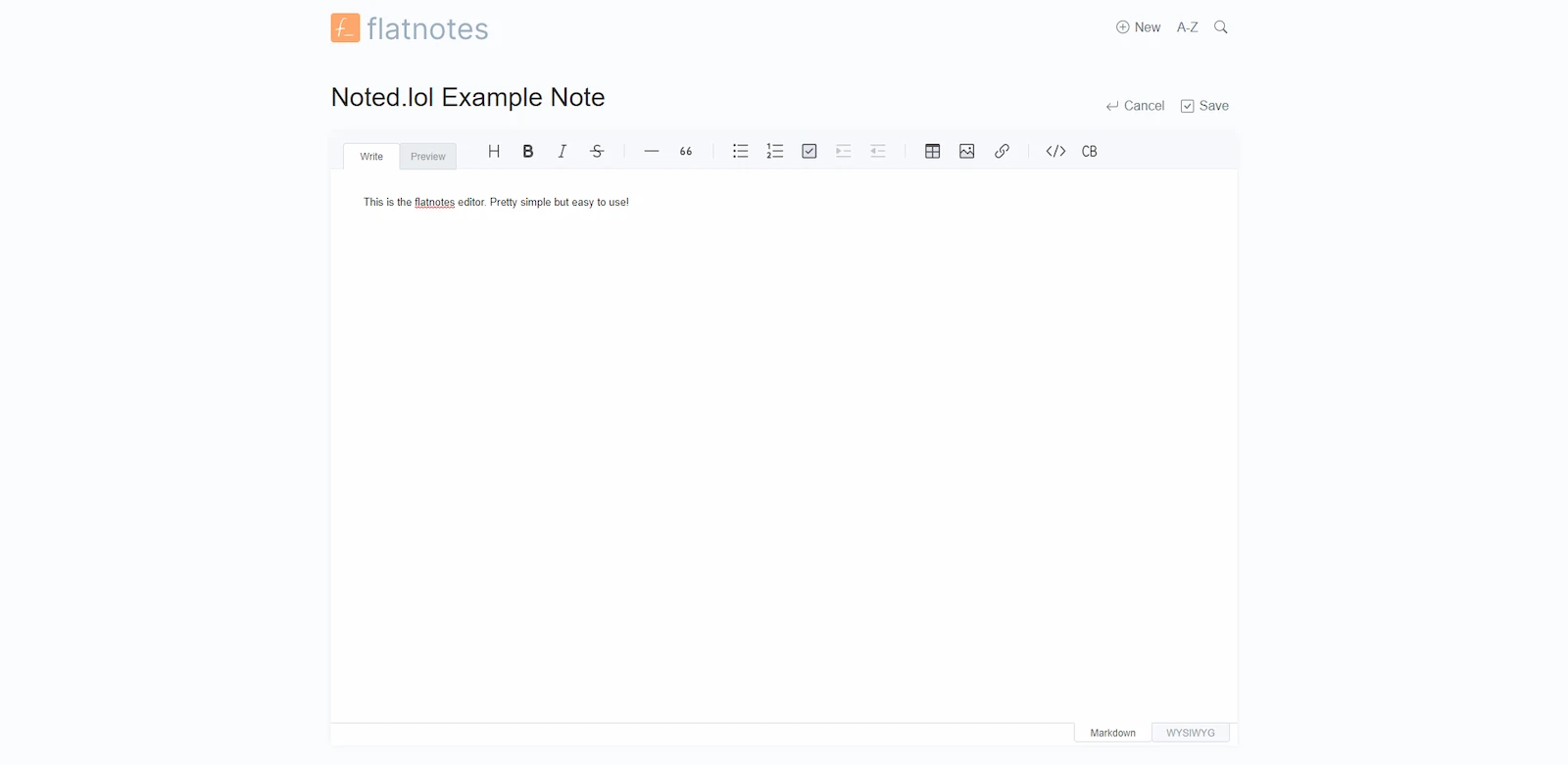Screen dimensions: 1568x765
Task: Click the indent icon
Action: pos(844,151)
